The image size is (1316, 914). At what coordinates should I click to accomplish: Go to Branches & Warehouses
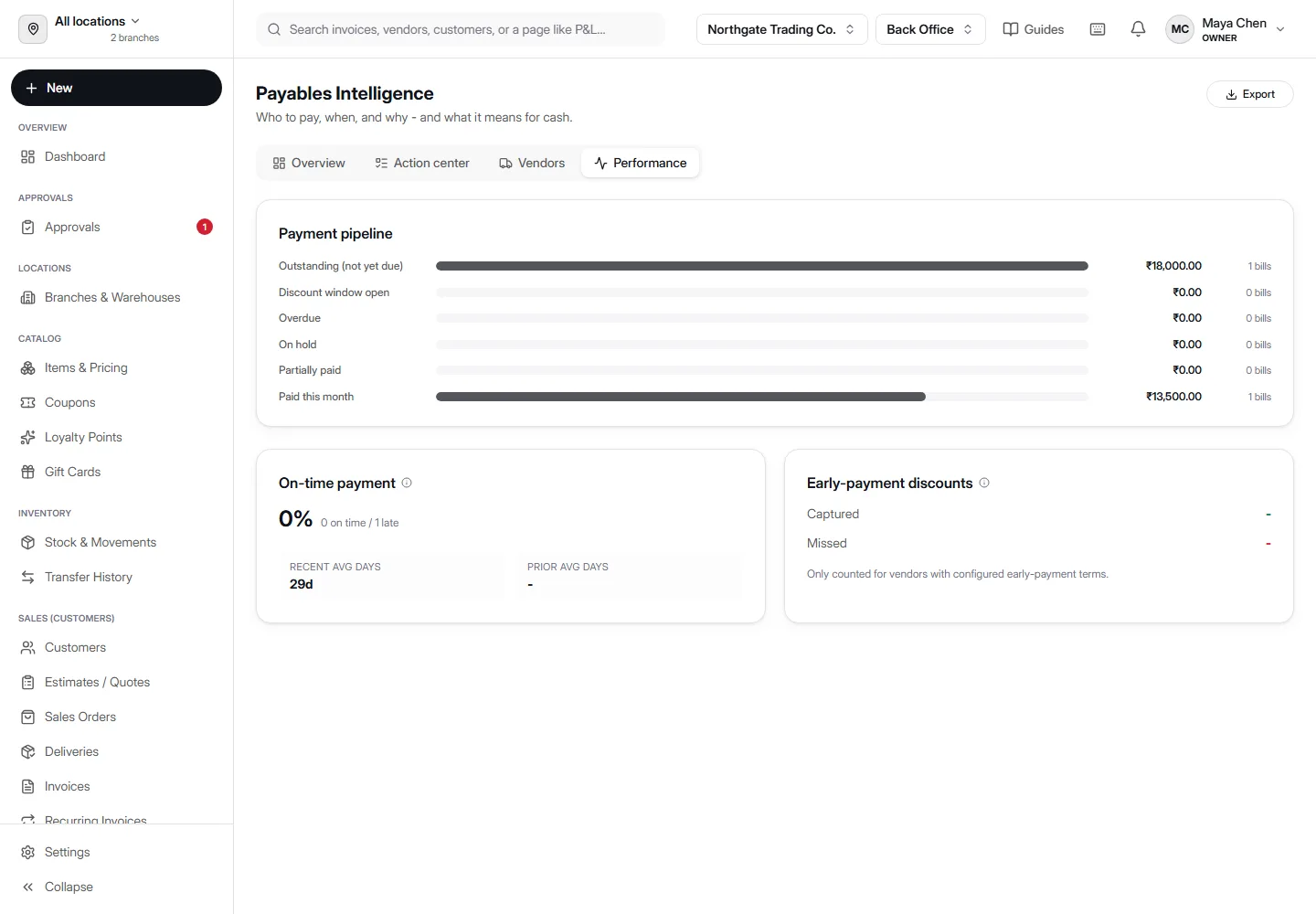(x=116, y=297)
